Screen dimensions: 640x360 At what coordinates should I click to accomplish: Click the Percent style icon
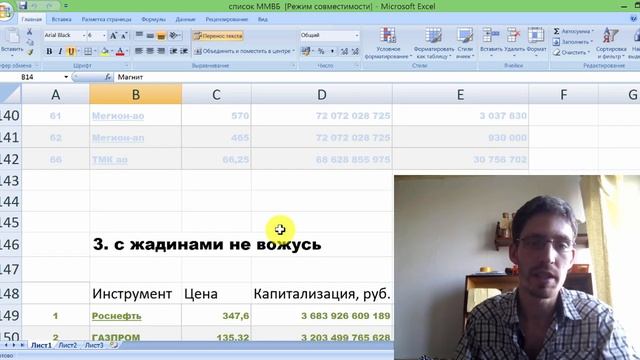click(x=321, y=51)
